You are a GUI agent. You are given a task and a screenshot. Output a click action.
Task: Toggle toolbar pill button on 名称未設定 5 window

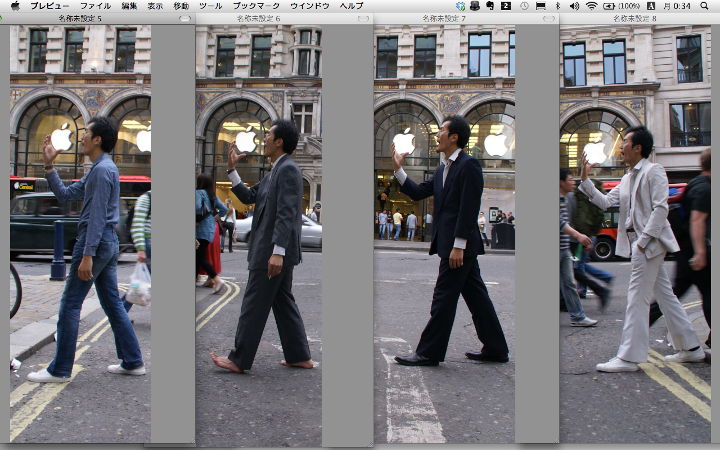[184, 19]
